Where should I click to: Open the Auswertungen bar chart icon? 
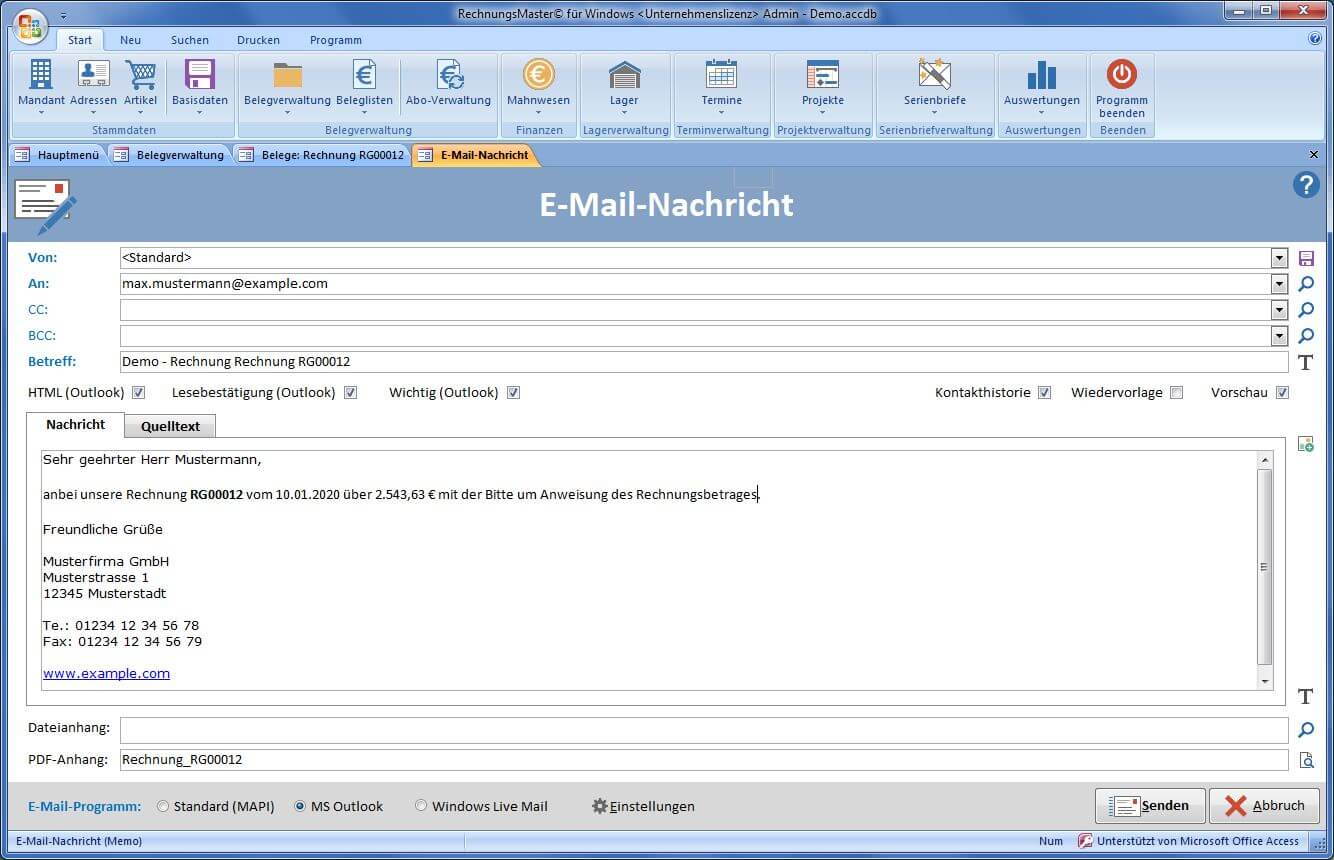click(x=1041, y=76)
